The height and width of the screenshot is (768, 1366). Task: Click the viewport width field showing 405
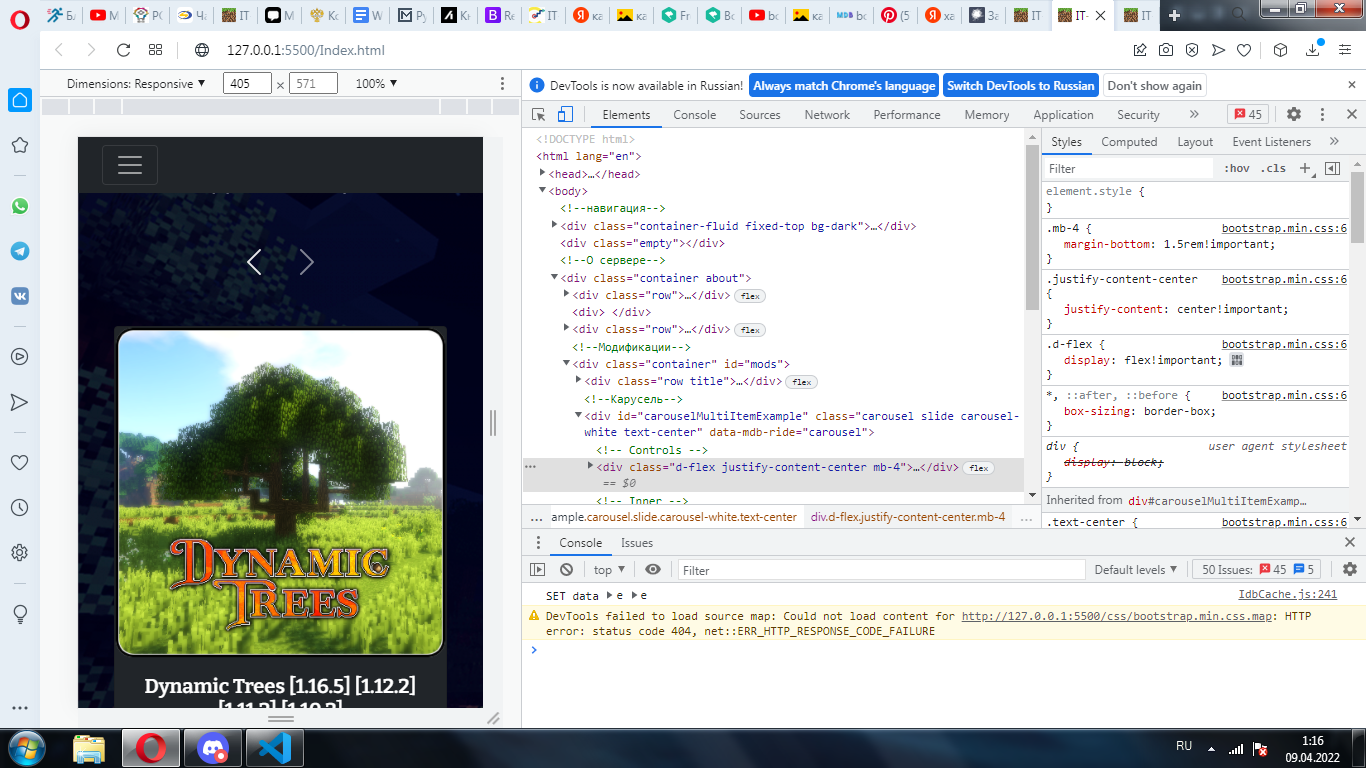pyautogui.click(x=247, y=84)
